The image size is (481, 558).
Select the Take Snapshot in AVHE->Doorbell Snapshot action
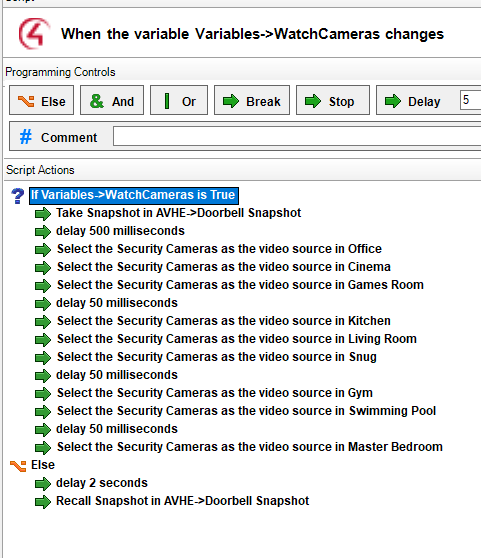179,213
